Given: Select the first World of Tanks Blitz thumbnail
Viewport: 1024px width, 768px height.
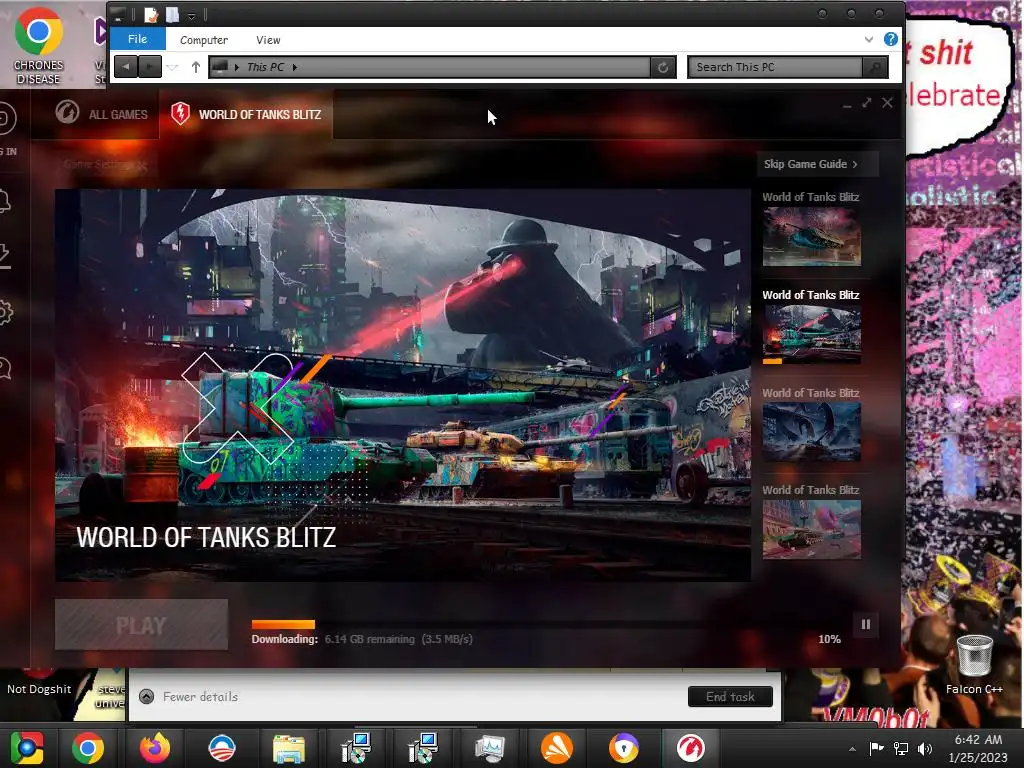Looking at the screenshot, I should [x=811, y=236].
